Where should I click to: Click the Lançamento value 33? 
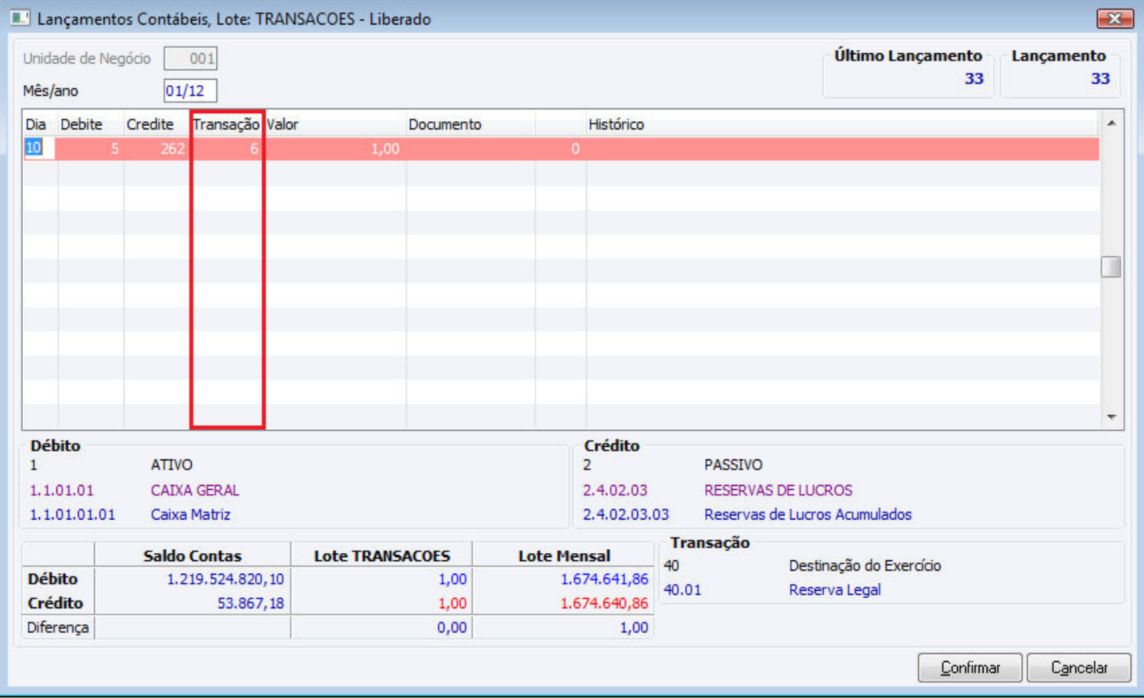(1100, 79)
